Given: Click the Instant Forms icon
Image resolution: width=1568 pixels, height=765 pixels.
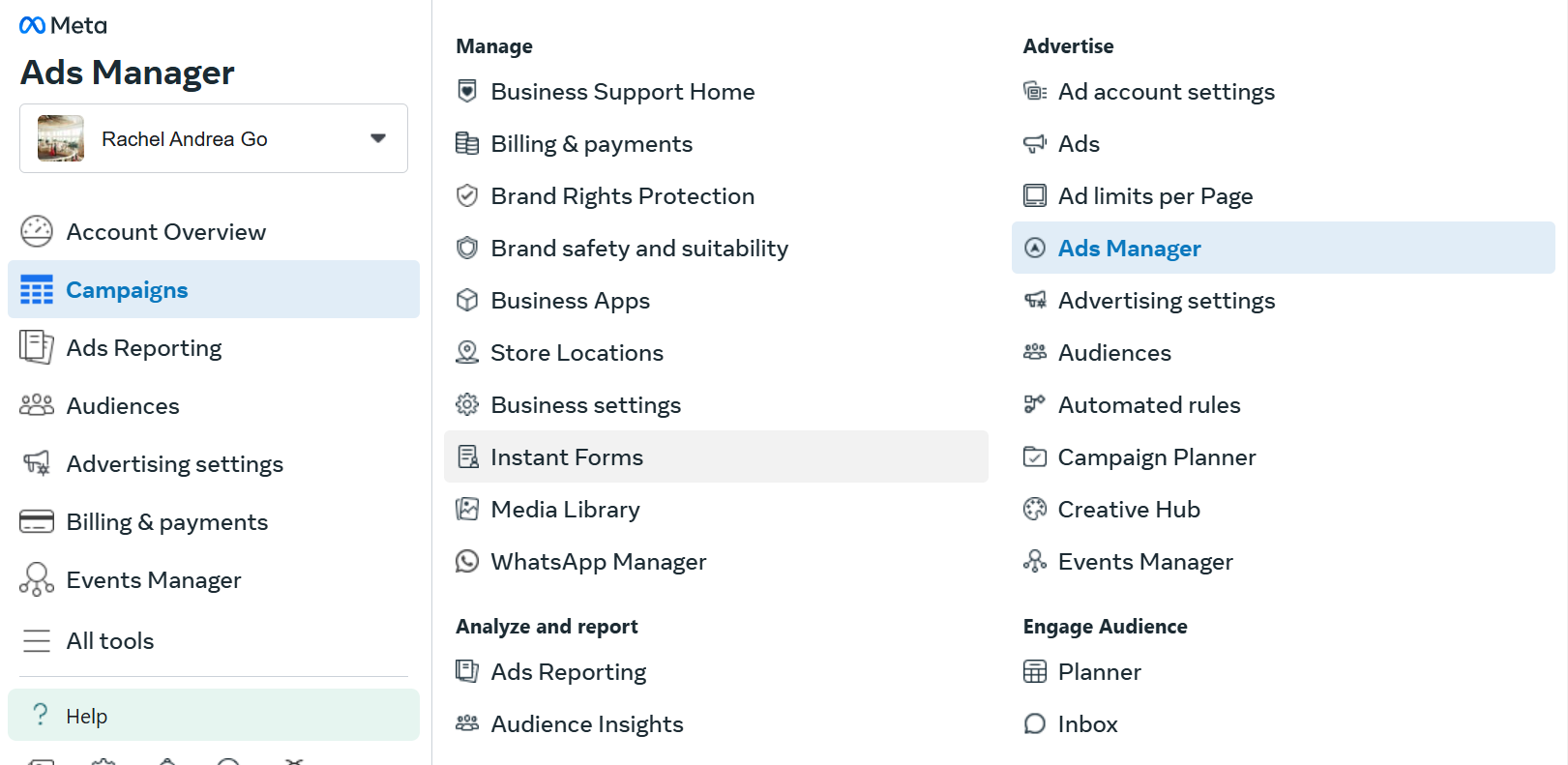Looking at the screenshot, I should click(x=467, y=456).
